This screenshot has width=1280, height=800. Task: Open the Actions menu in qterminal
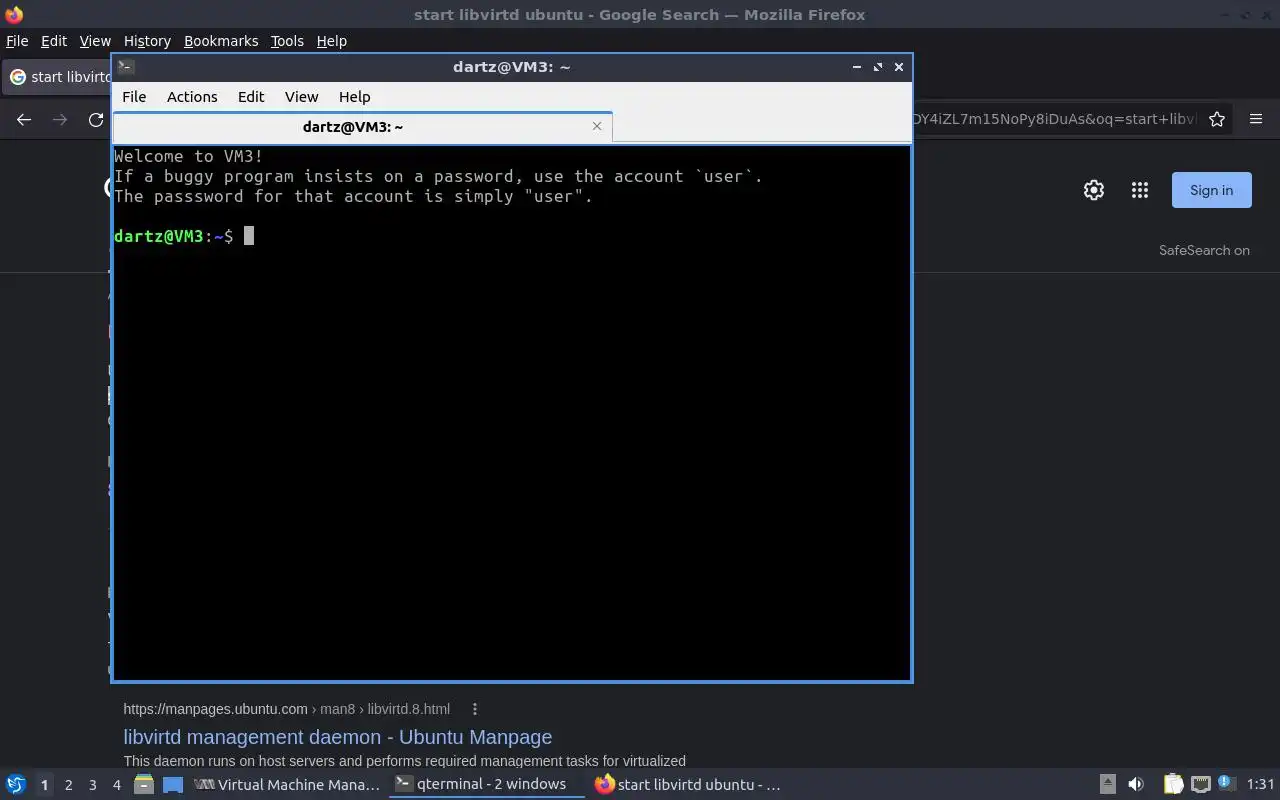point(192,97)
